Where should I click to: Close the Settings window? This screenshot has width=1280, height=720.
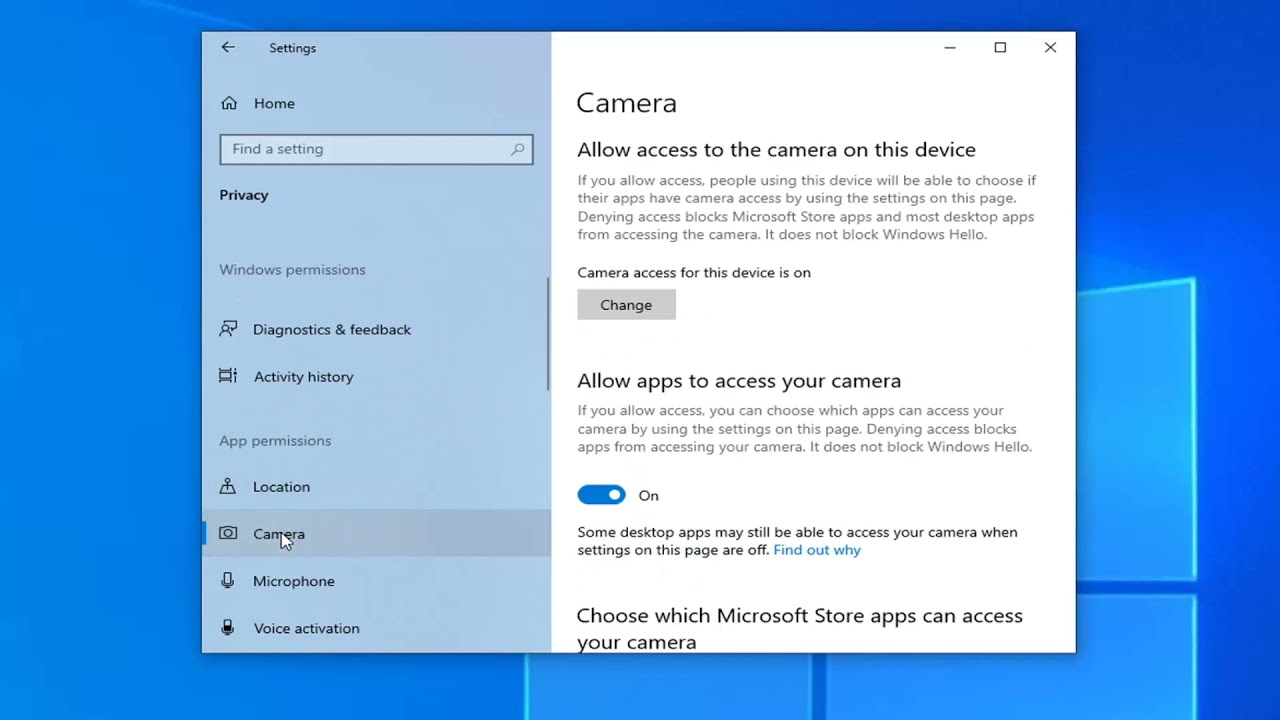pyautogui.click(x=1050, y=47)
